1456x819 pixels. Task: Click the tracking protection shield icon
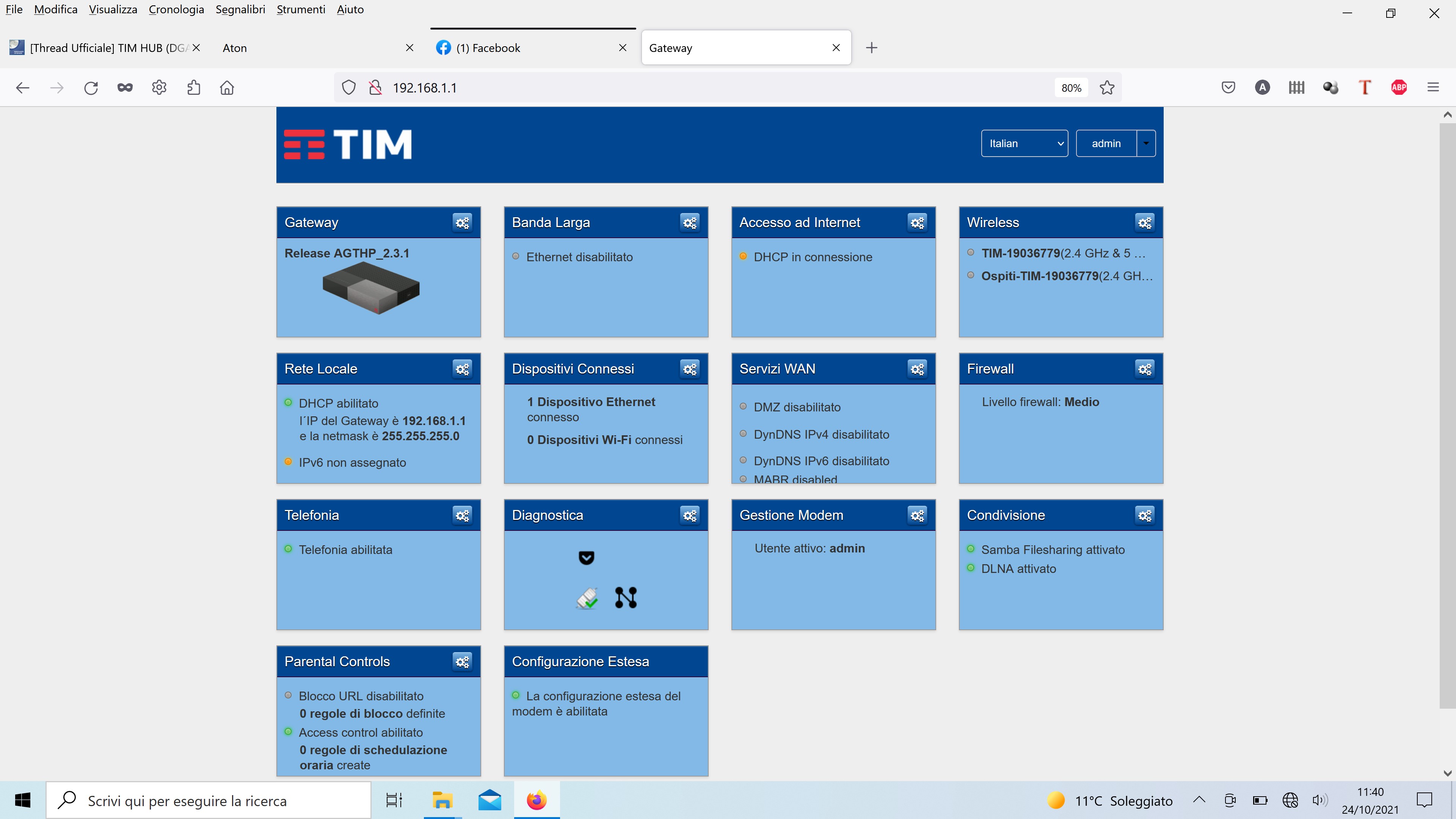(349, 88)
